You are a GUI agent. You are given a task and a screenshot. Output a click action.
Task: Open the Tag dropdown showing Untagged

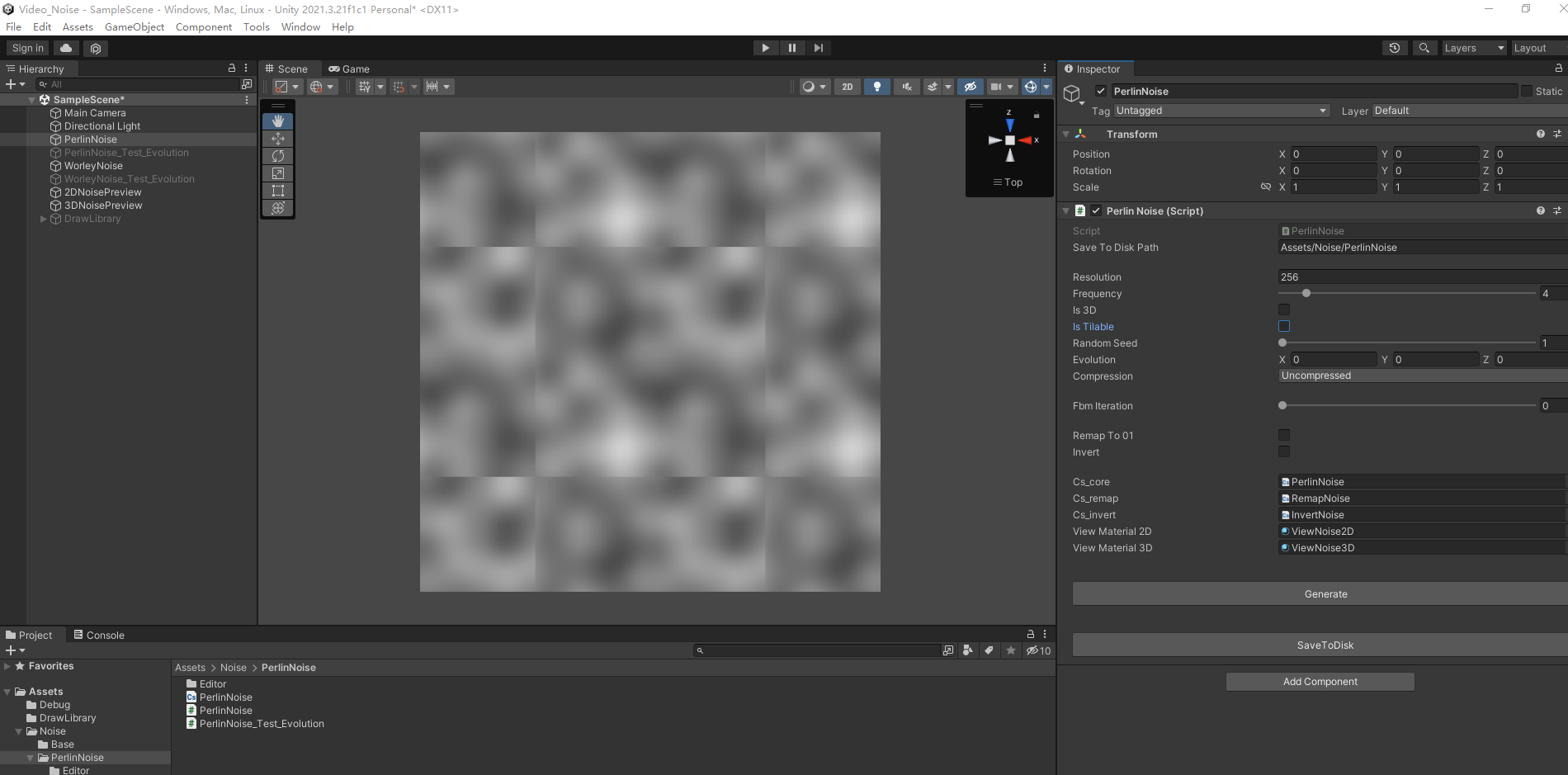click(1221, 110)
